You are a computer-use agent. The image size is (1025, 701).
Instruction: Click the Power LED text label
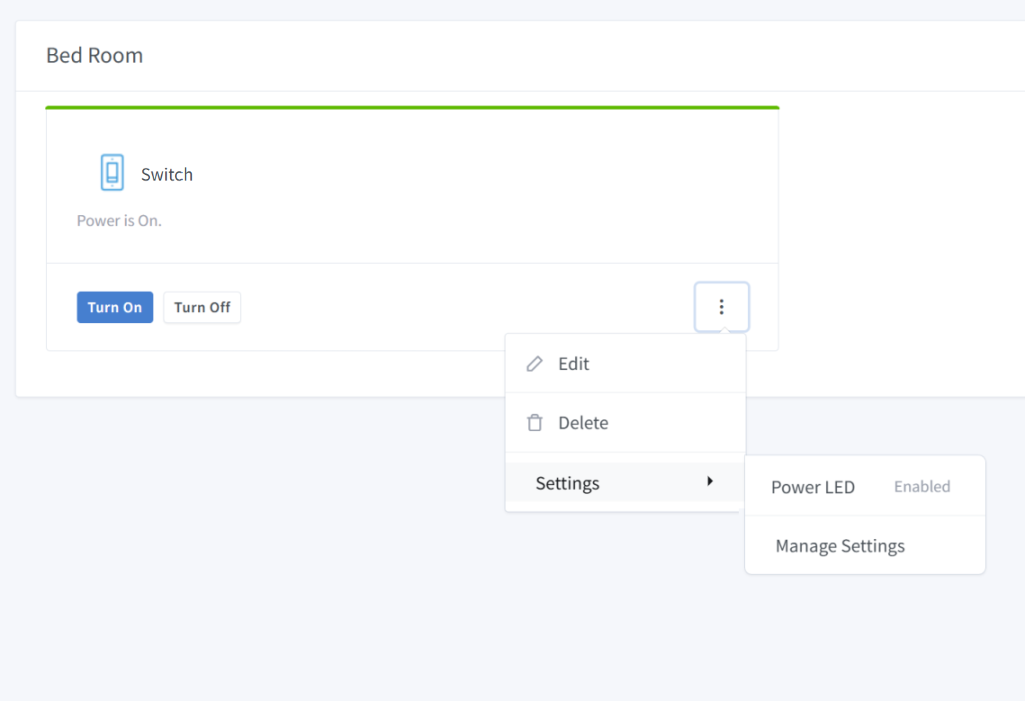coord(812,488)
